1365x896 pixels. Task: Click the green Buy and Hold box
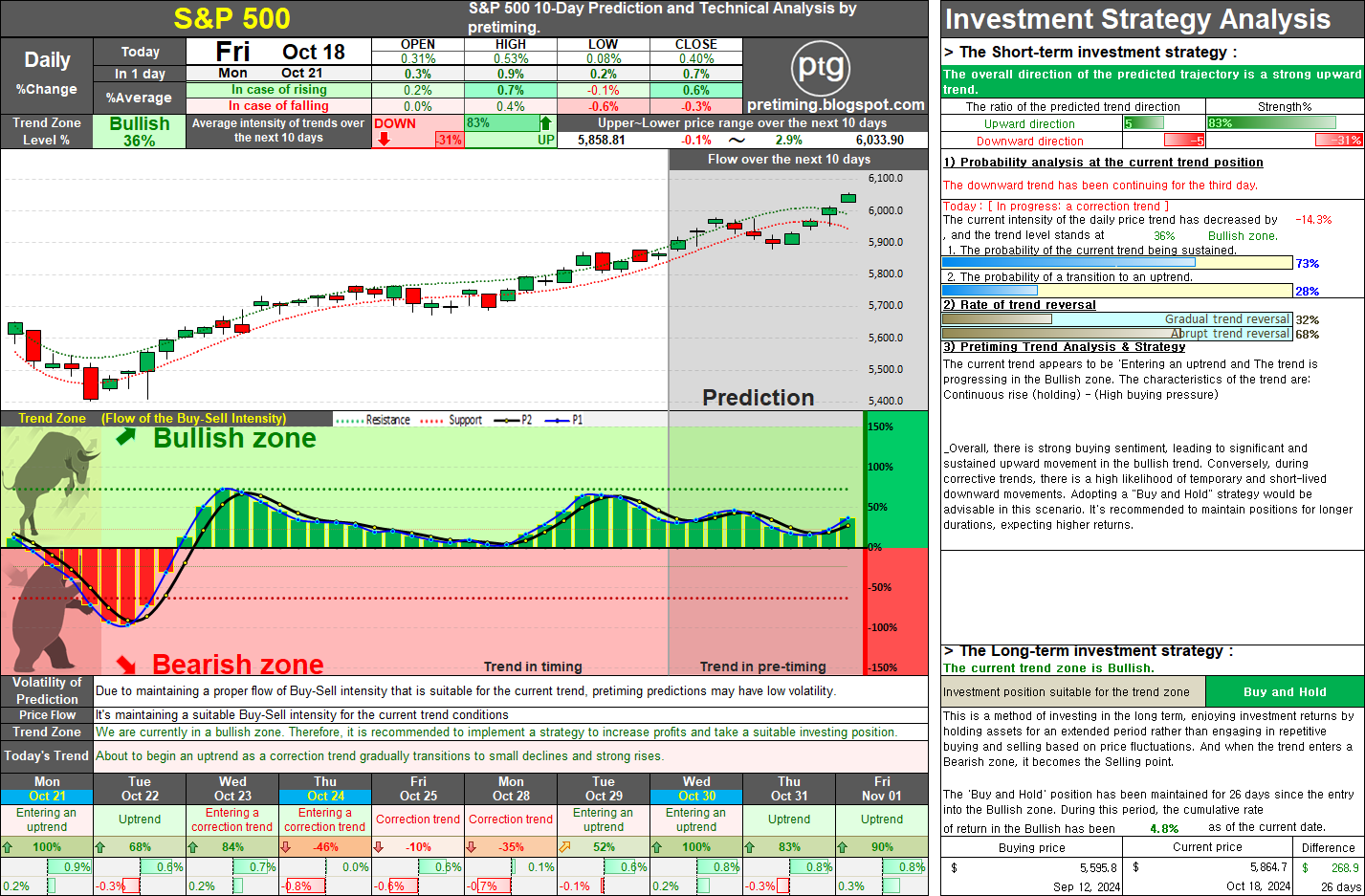pyautogui.click(x=1285, y=691)
